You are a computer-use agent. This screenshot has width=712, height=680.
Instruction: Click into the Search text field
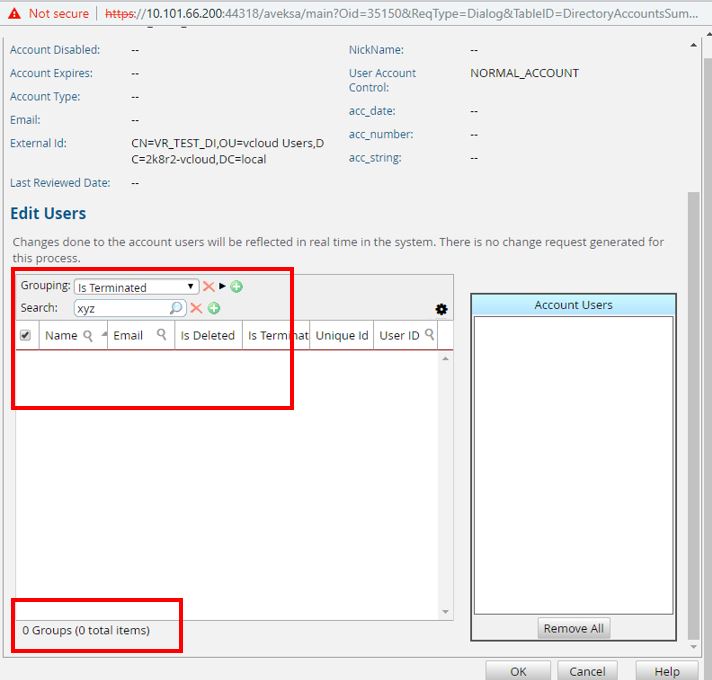(120, 309)
